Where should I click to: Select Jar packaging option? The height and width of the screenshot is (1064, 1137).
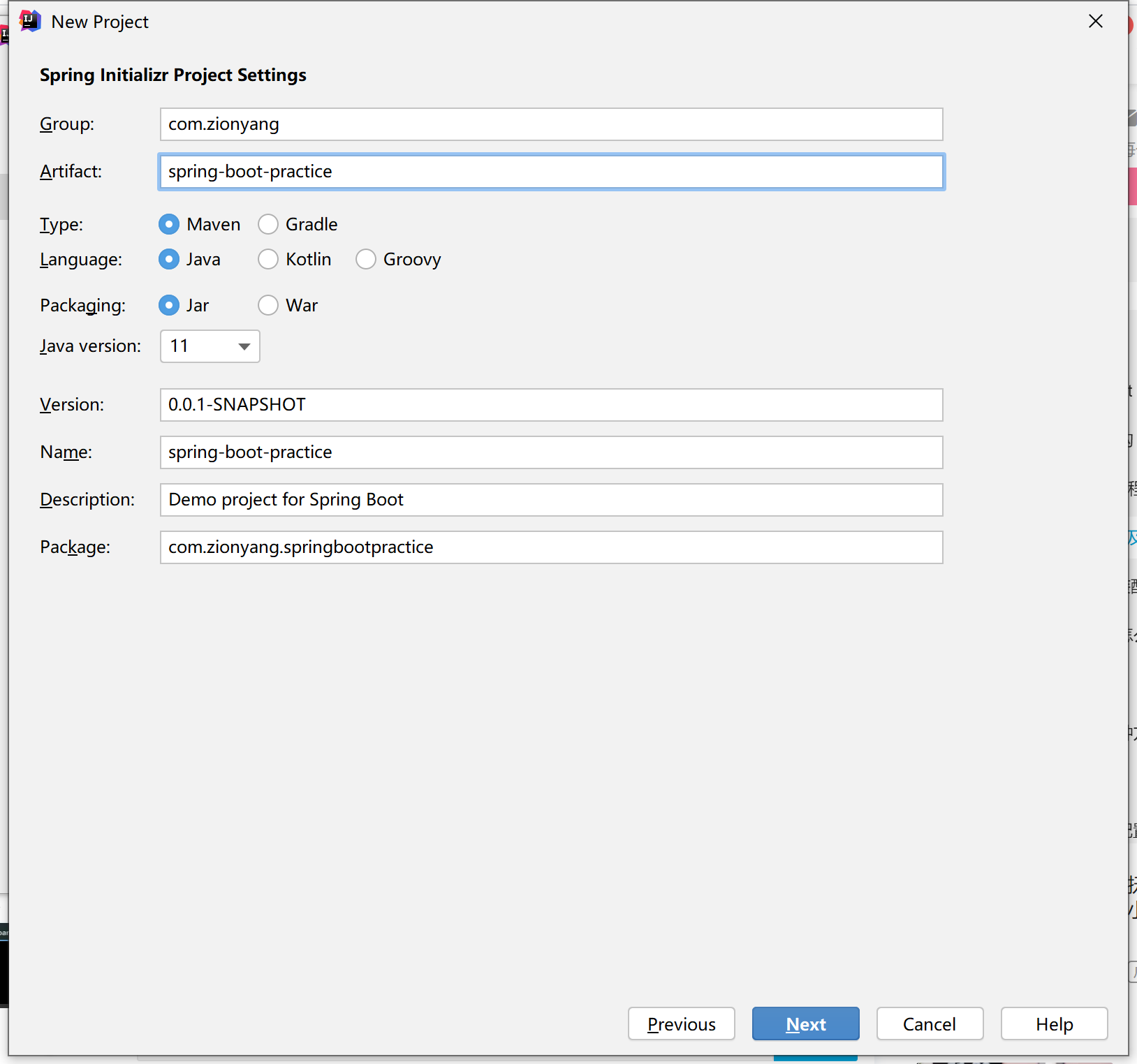pos(169,305)
